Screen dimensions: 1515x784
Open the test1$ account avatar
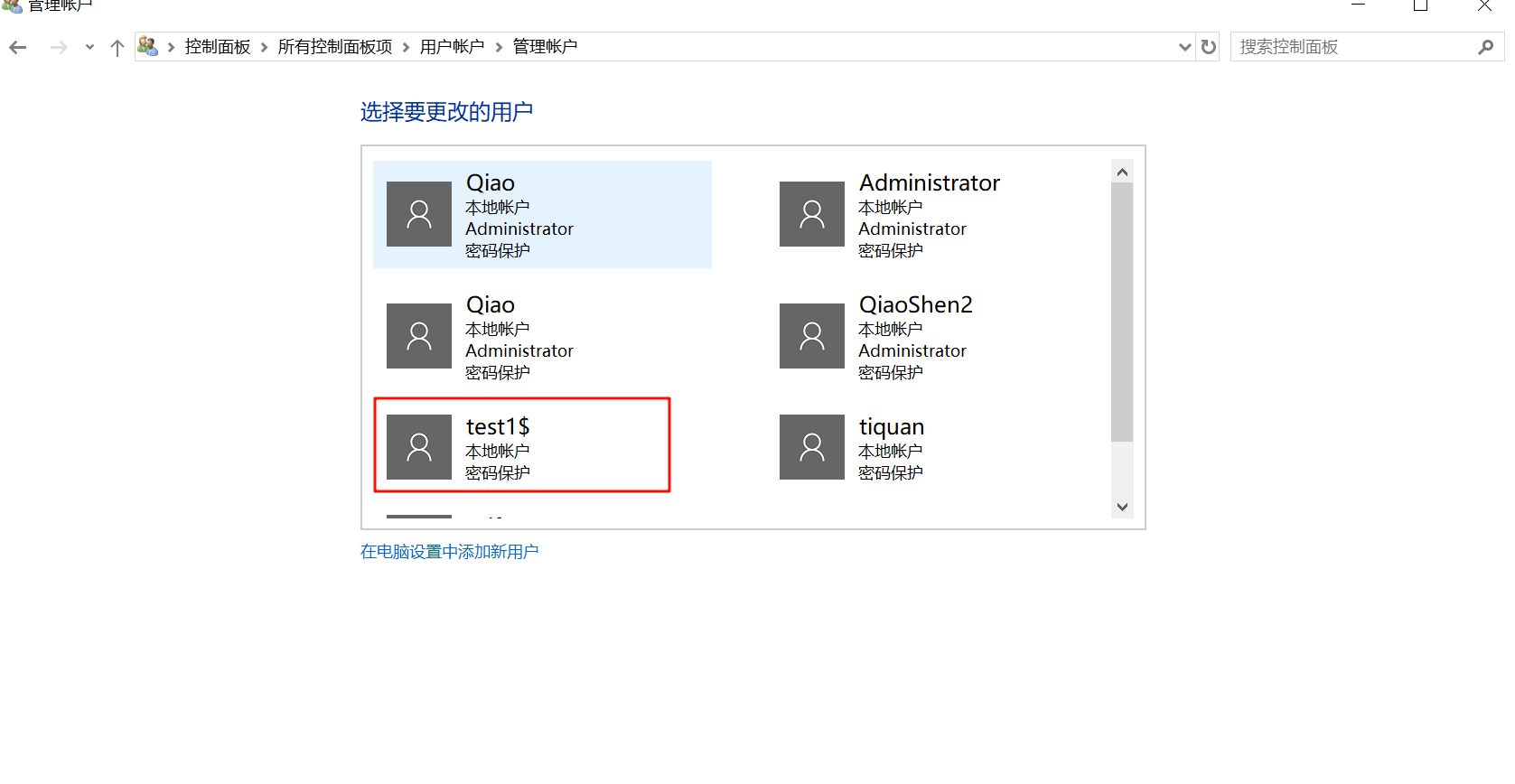point(419,447)
